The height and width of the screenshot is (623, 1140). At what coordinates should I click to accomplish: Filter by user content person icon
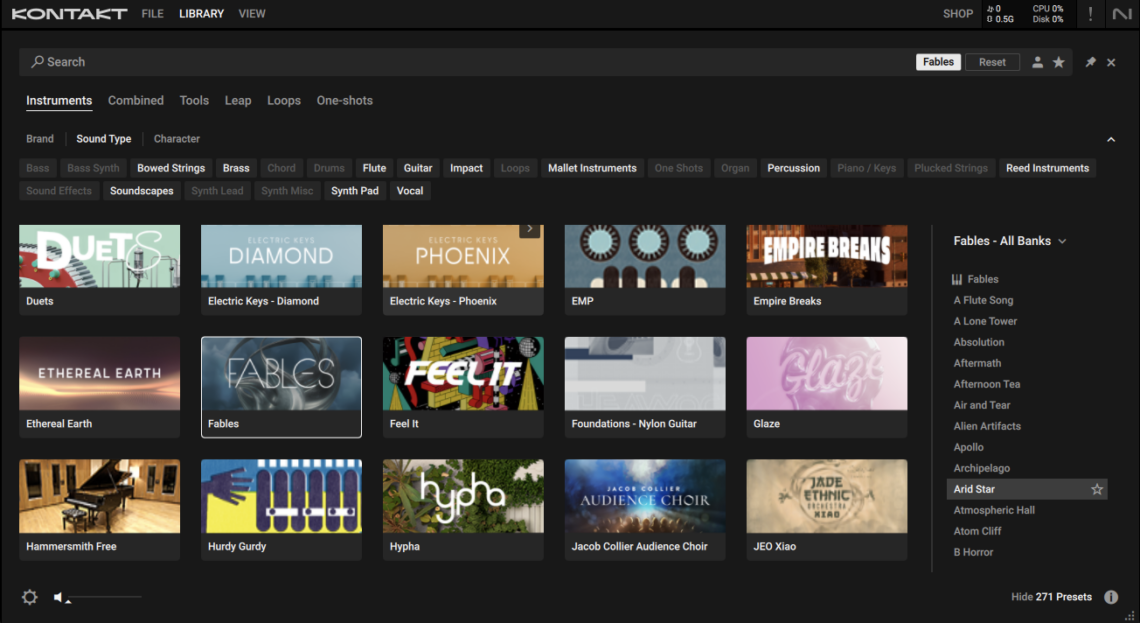click(x=1037, y=62)
